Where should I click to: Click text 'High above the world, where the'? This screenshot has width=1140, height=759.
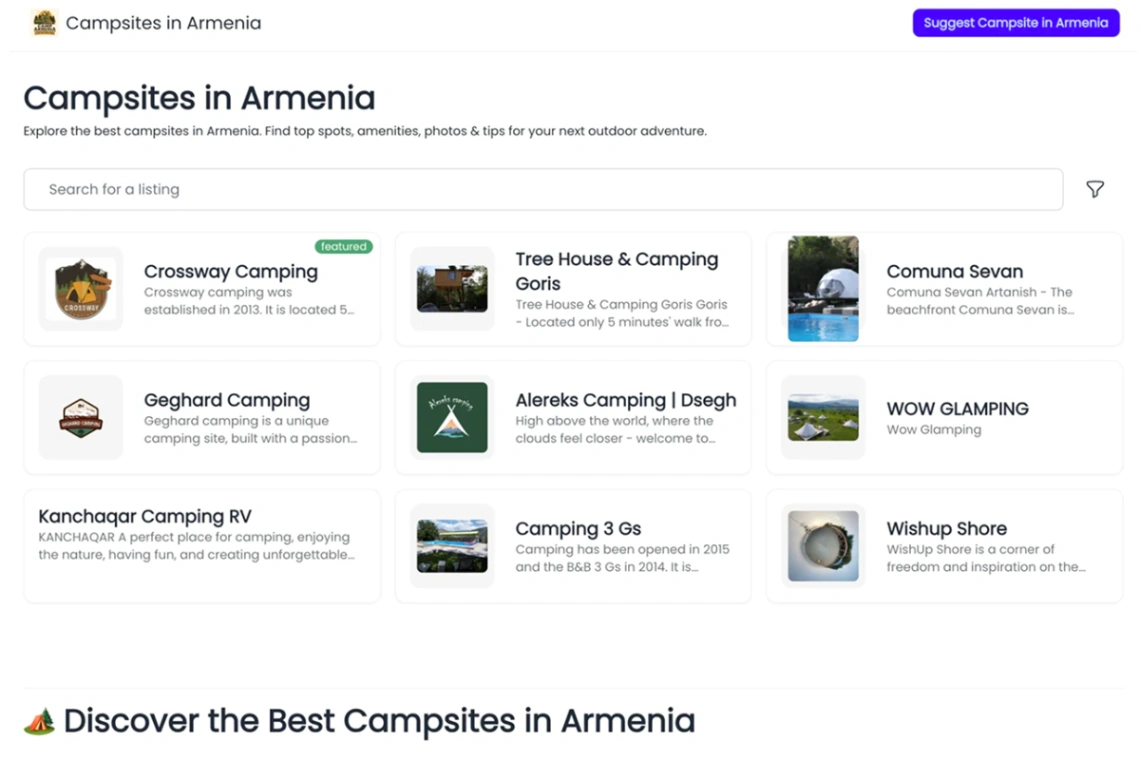(x=614, y=421)
